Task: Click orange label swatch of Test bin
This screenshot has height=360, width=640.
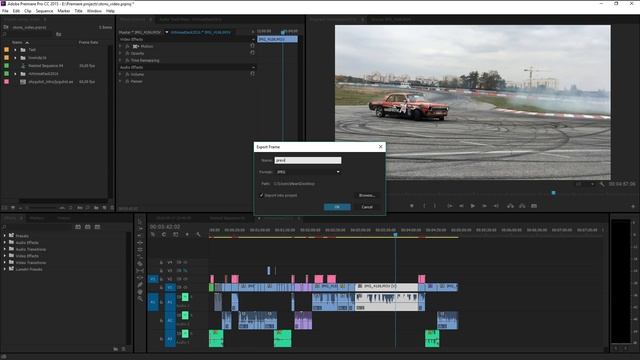Action: point(6,50)
